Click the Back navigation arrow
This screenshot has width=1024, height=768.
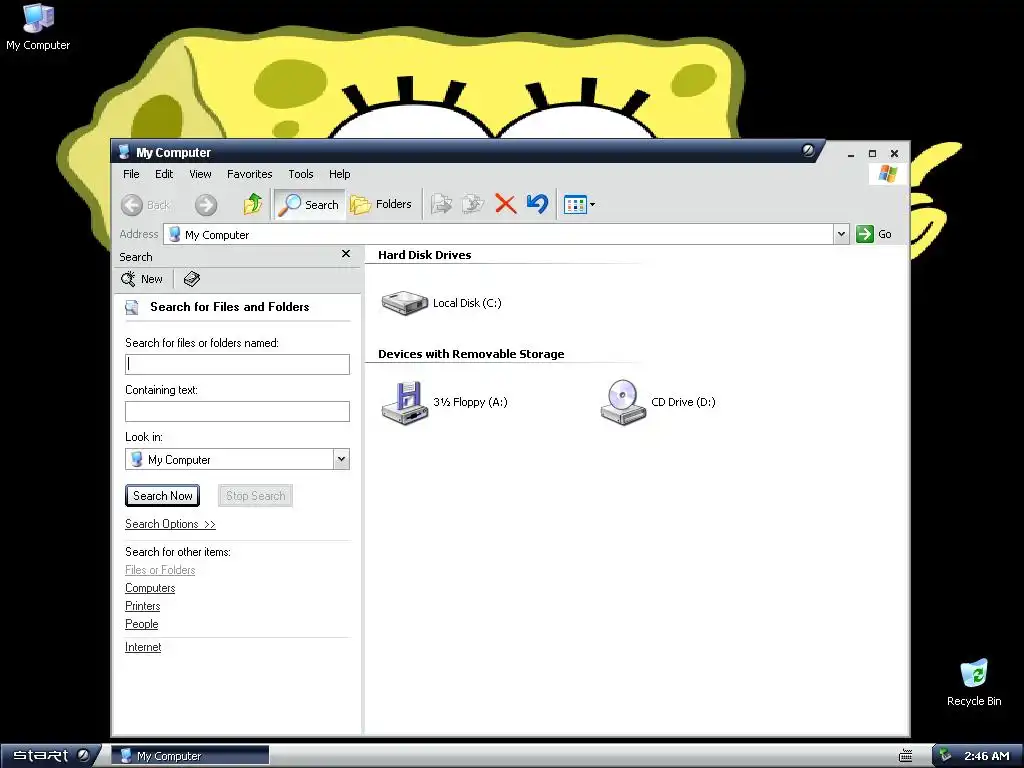[x=145, y=205]
